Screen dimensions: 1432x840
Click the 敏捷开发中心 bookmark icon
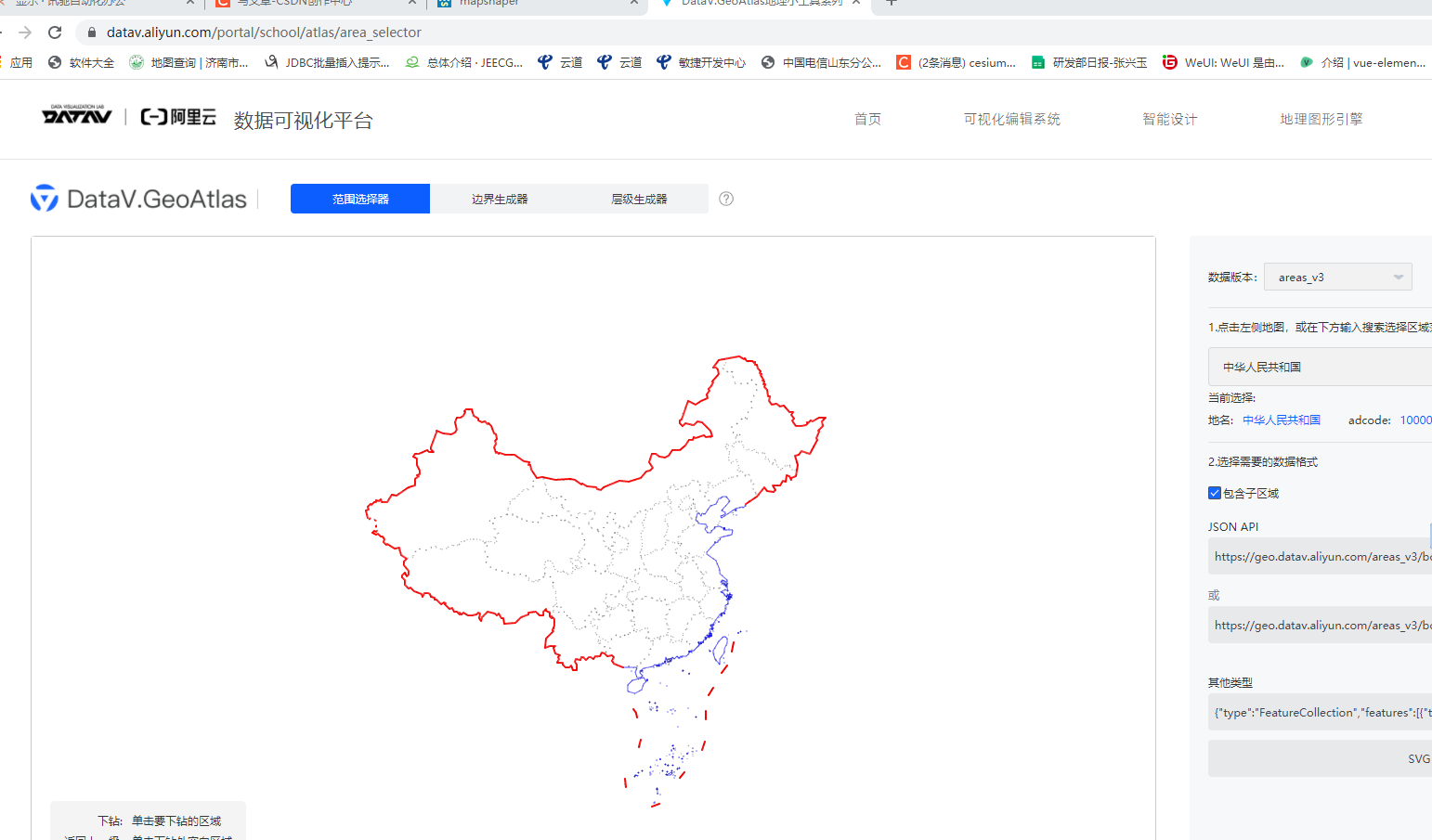click(x=663, y=62)
